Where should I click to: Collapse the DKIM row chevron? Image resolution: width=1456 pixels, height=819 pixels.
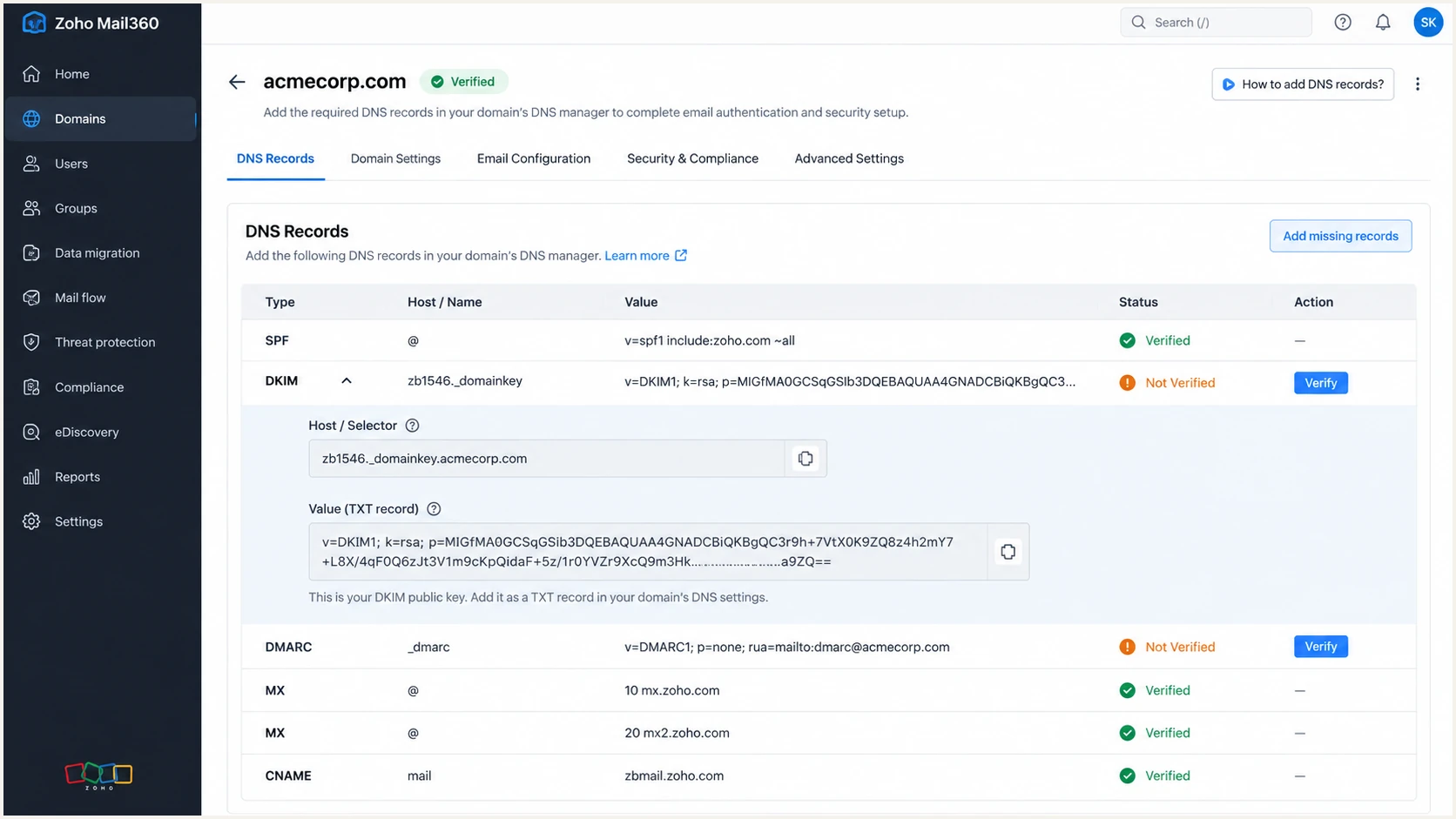pos(347,381)
